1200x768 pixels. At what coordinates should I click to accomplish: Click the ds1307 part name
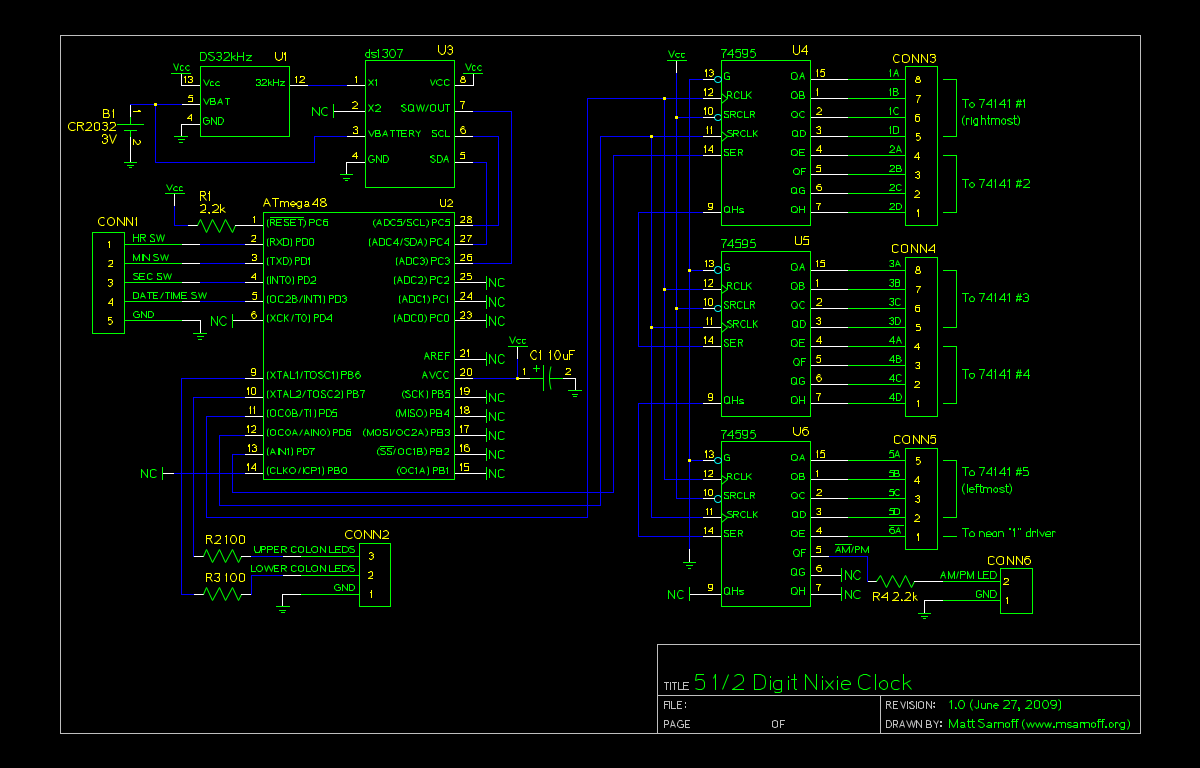tap(384, 53)
